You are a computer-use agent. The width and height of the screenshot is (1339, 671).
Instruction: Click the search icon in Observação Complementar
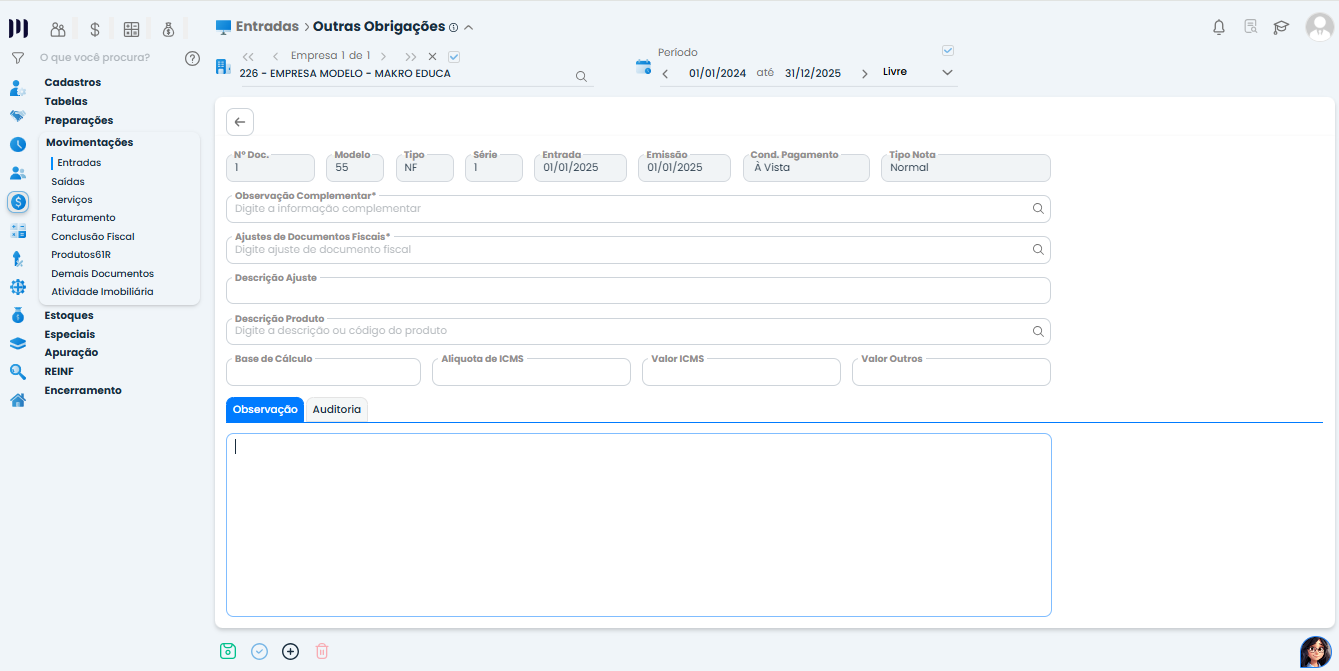[1038, 209]
